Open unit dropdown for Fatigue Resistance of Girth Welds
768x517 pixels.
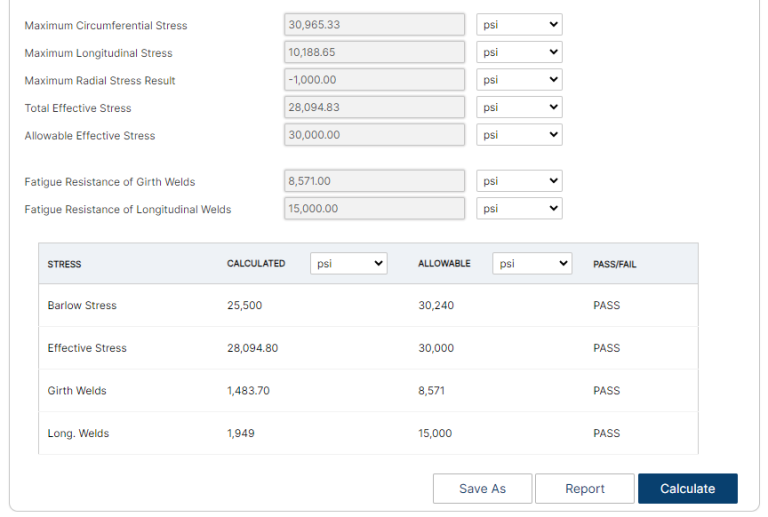coord(518,181)
